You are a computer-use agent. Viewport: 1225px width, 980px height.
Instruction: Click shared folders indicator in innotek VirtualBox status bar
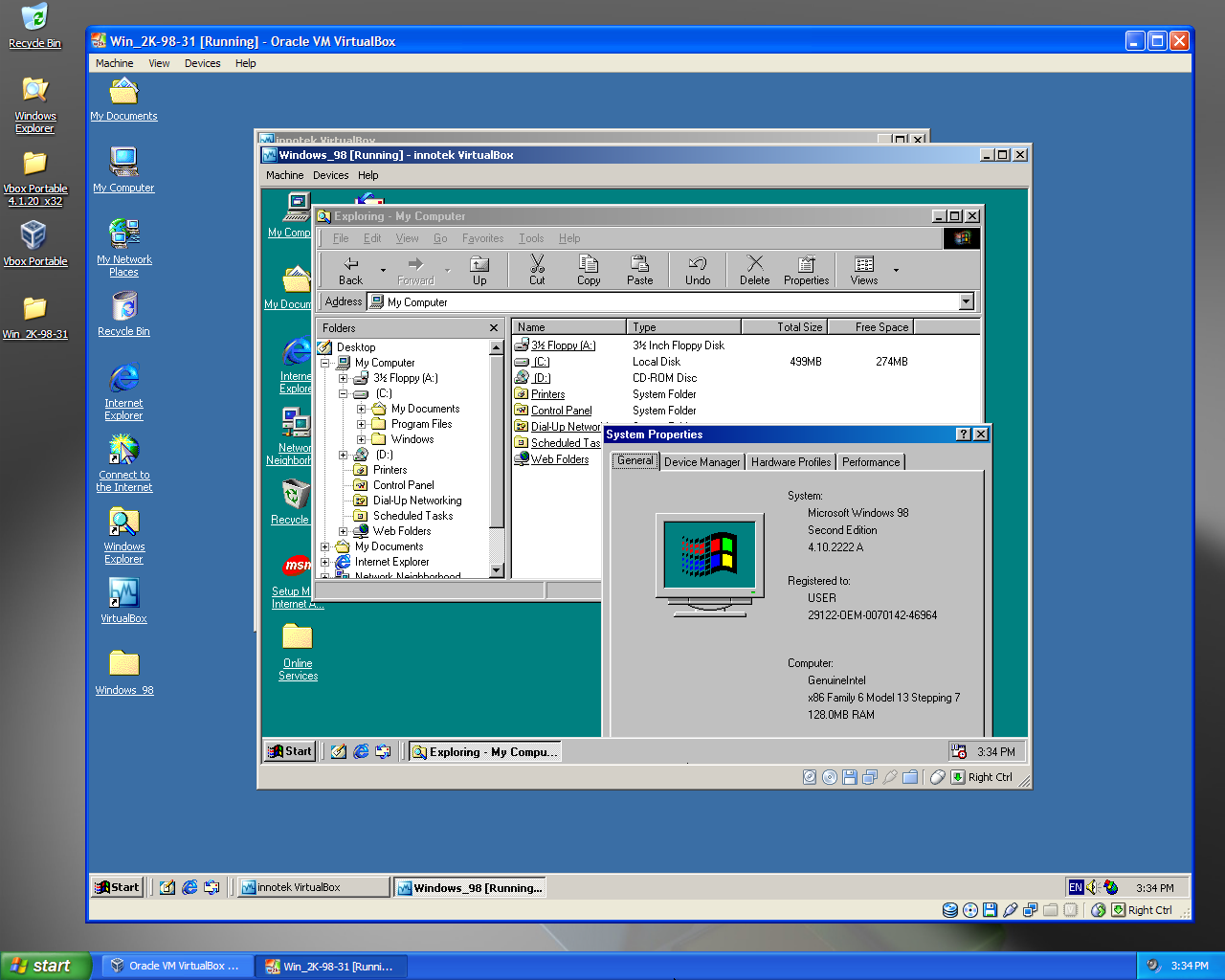(910, 777)
